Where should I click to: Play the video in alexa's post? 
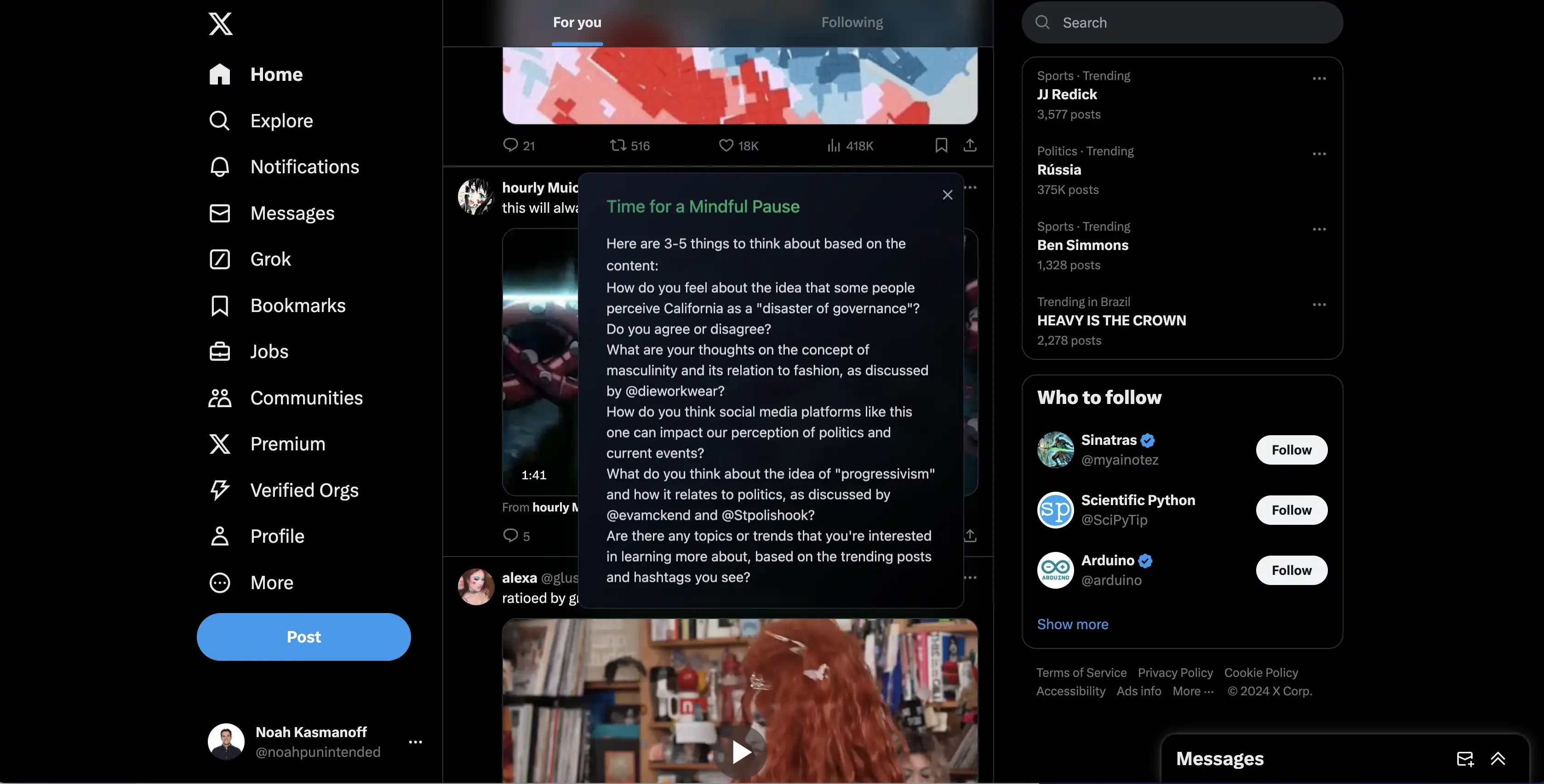pyautogui.click(x=741, y=752)
